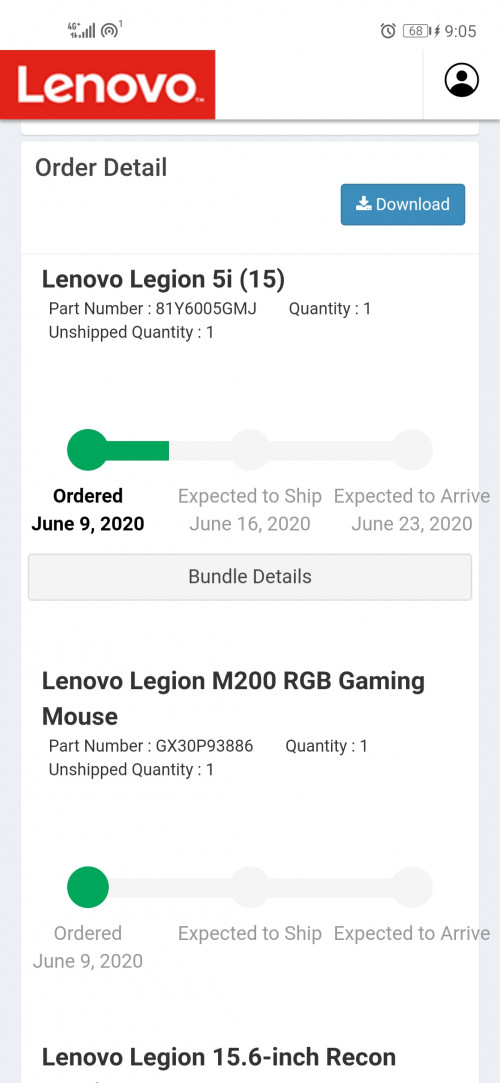500x1083 pixels.
Task: Select part number GX30P93886 text
Action: pyautogui.click(x=204, y=746)
